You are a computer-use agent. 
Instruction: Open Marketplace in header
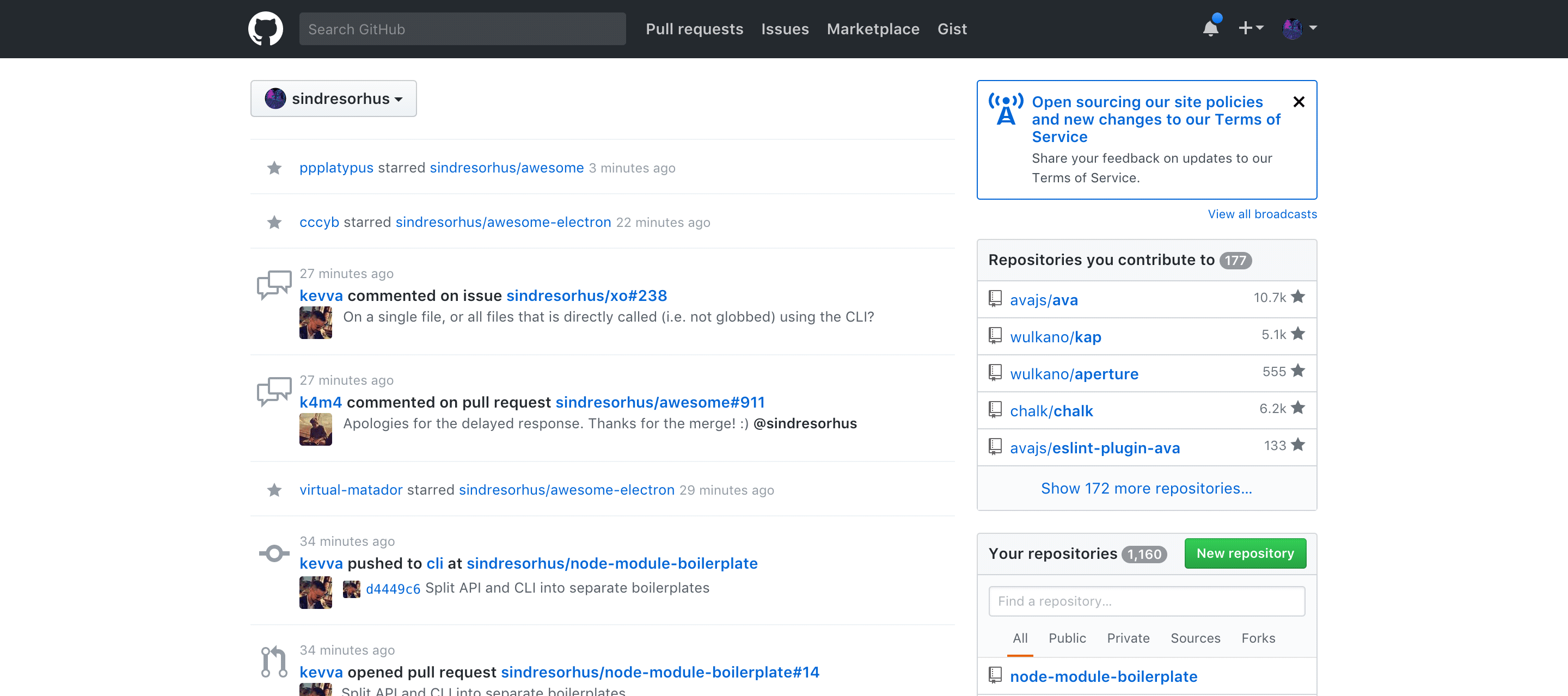873,29
